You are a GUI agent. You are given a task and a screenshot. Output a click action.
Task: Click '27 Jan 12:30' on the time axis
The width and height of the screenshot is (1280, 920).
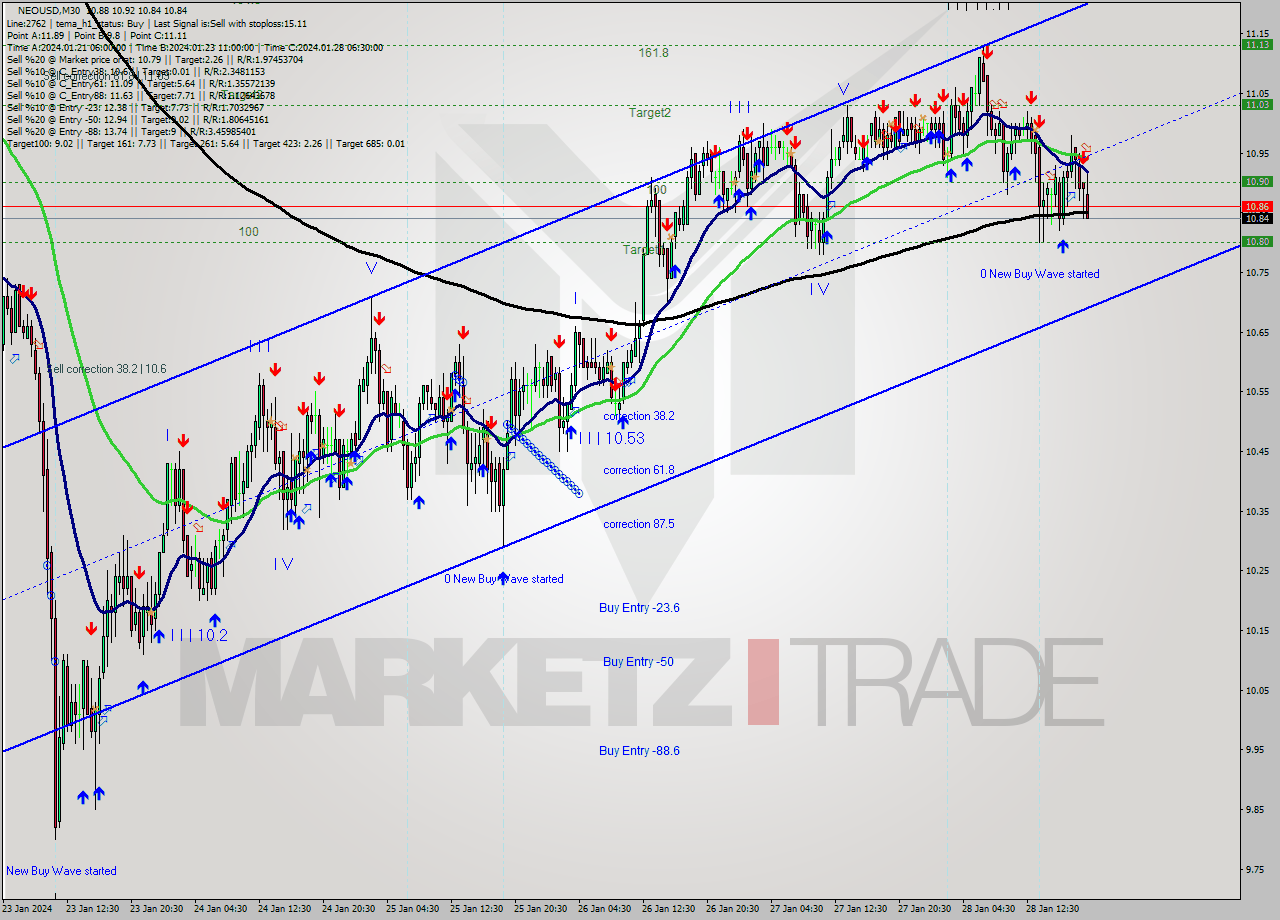[860, 909]
